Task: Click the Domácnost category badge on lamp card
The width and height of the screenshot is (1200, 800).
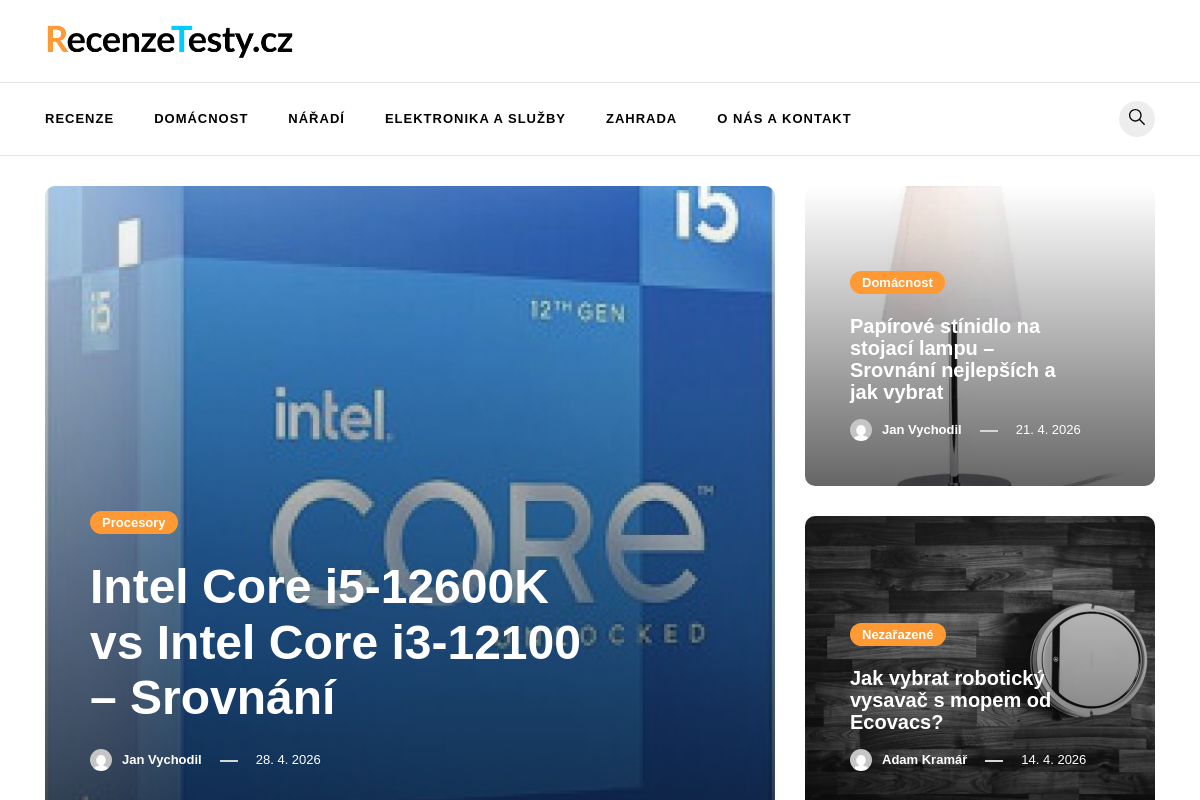Action: [x=897, y=282]
